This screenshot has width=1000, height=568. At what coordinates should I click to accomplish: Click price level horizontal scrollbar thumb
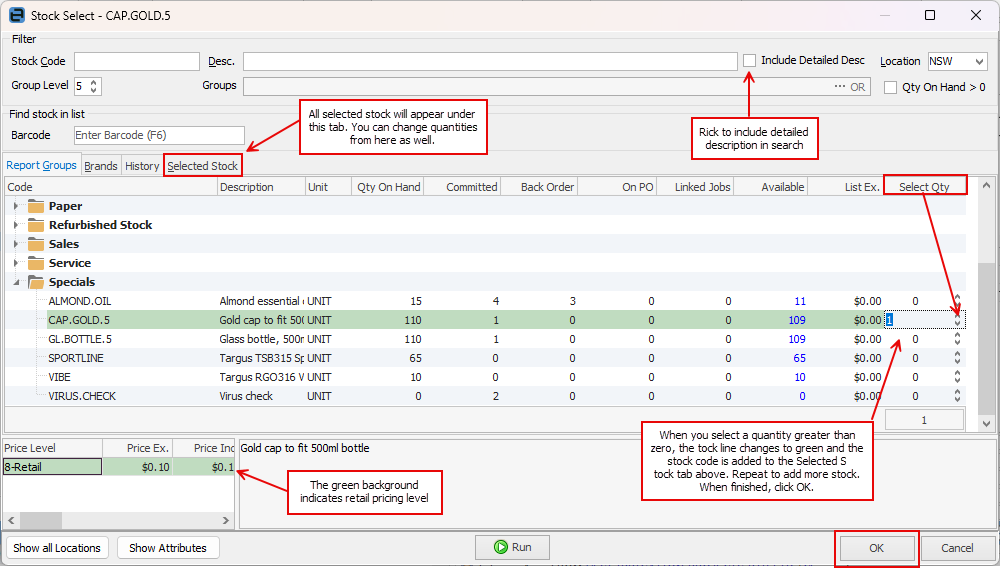pyautogui.click(x=41, y=521)
